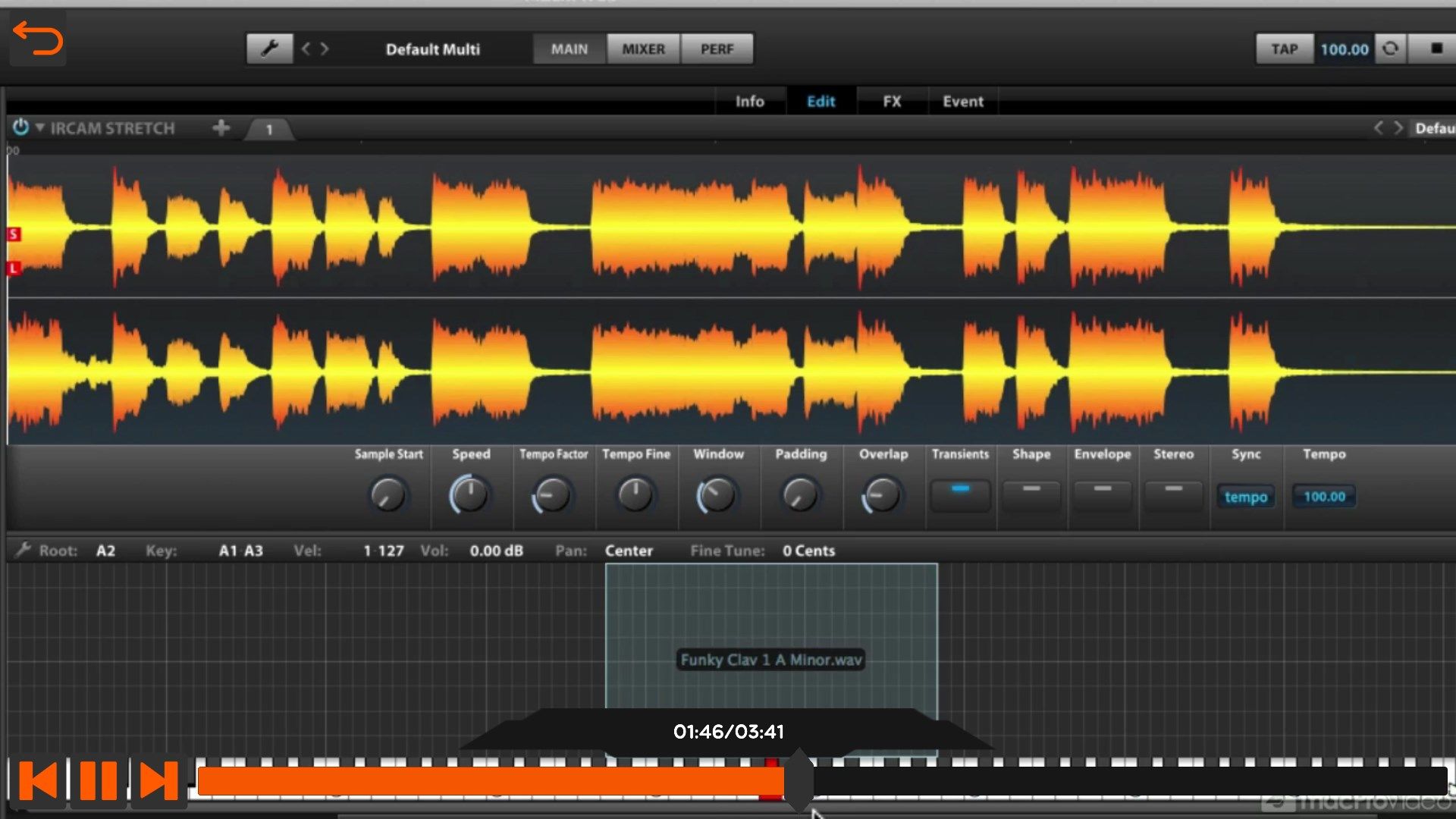Click the Pan Center value
This screenshot has height=819, width=1456.
pos(629,551)
